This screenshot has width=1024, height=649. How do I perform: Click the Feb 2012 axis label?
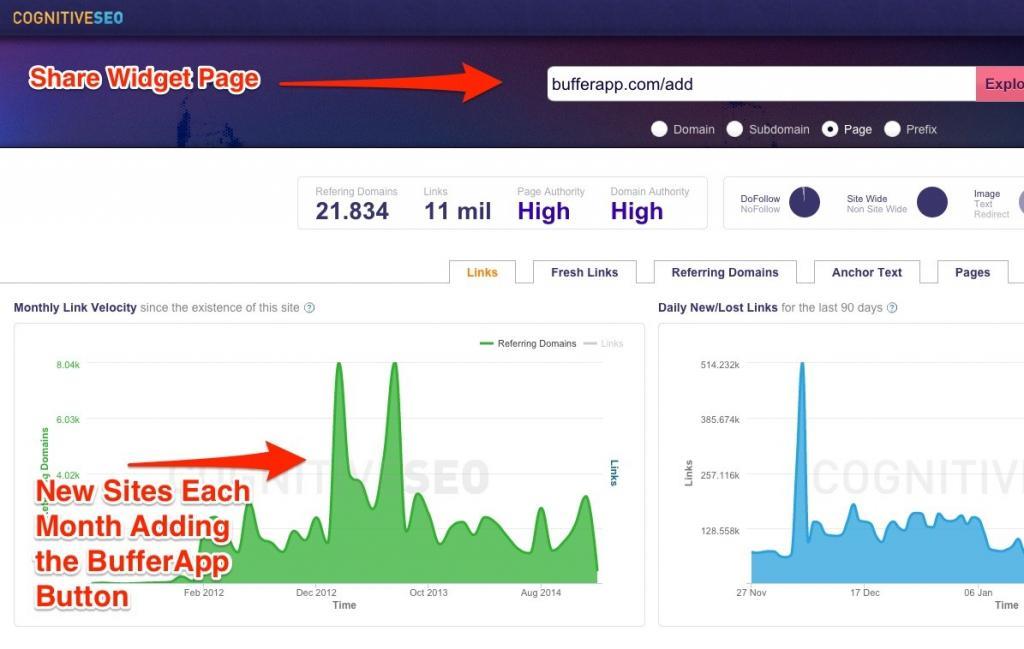[204, 592]
